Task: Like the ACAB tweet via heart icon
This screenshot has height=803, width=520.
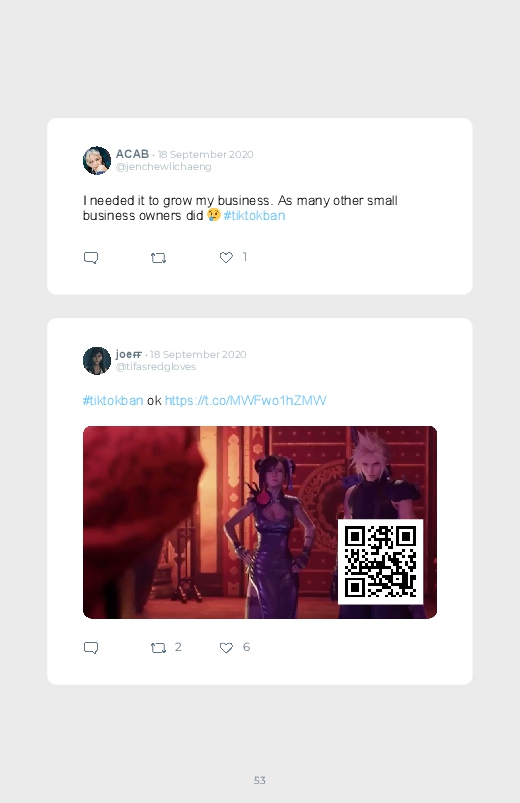Action: pos(226,258)
